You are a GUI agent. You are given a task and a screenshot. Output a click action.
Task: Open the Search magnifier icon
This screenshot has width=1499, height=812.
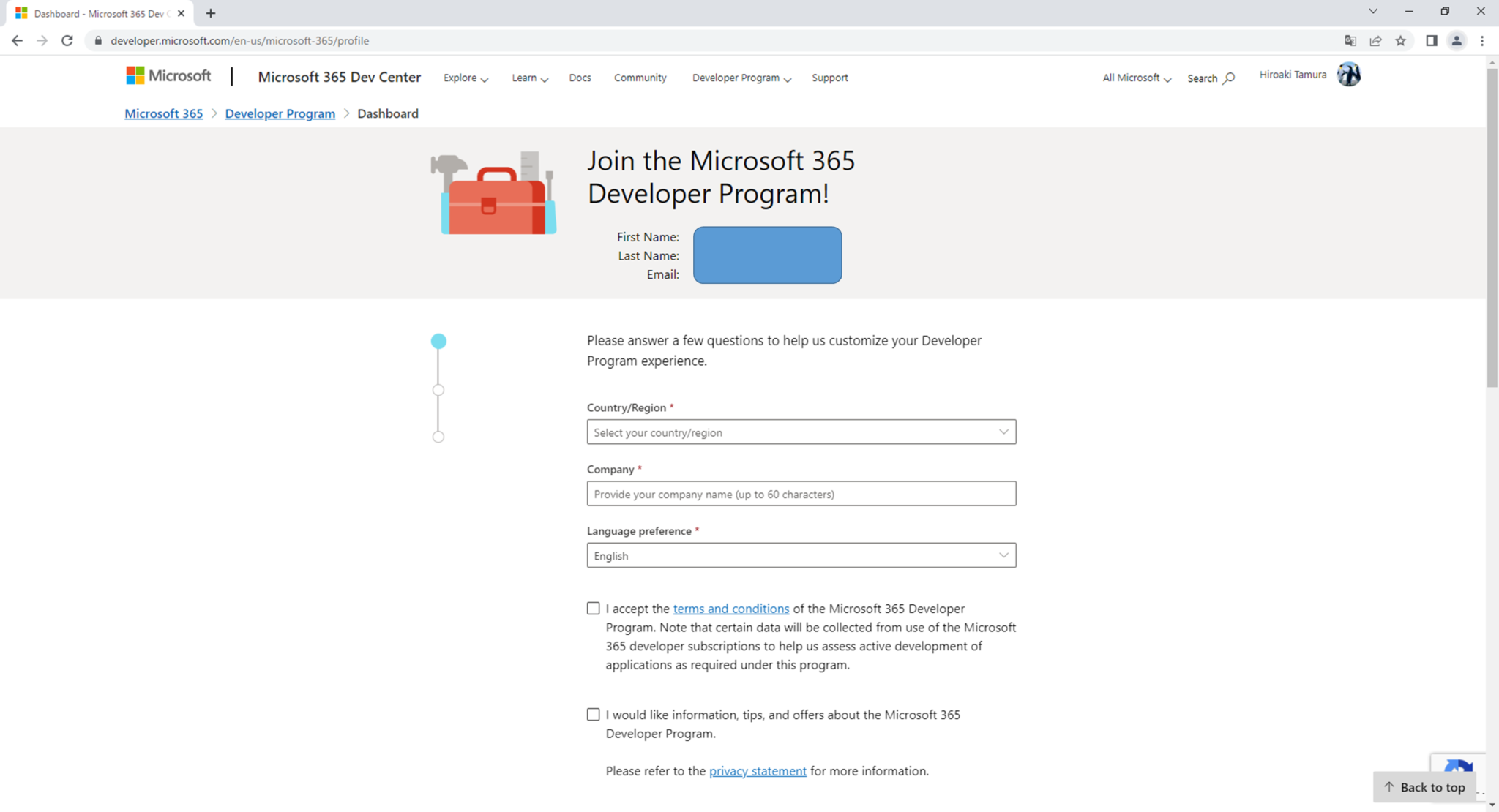1230,78
